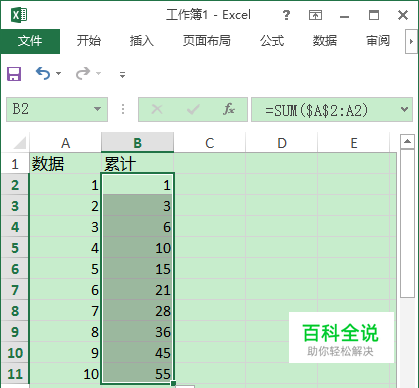
Task: Select column E header
Action: coord(354,143)
